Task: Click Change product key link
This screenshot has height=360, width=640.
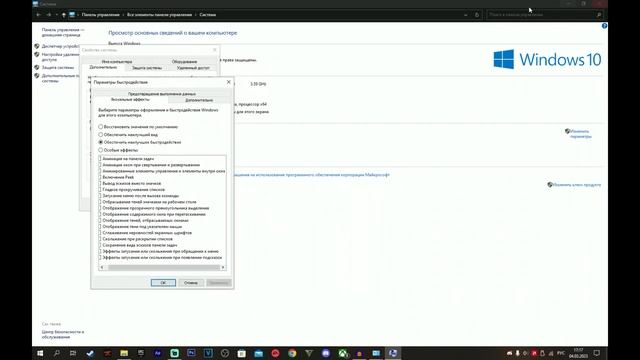Action: pos(577,185)
